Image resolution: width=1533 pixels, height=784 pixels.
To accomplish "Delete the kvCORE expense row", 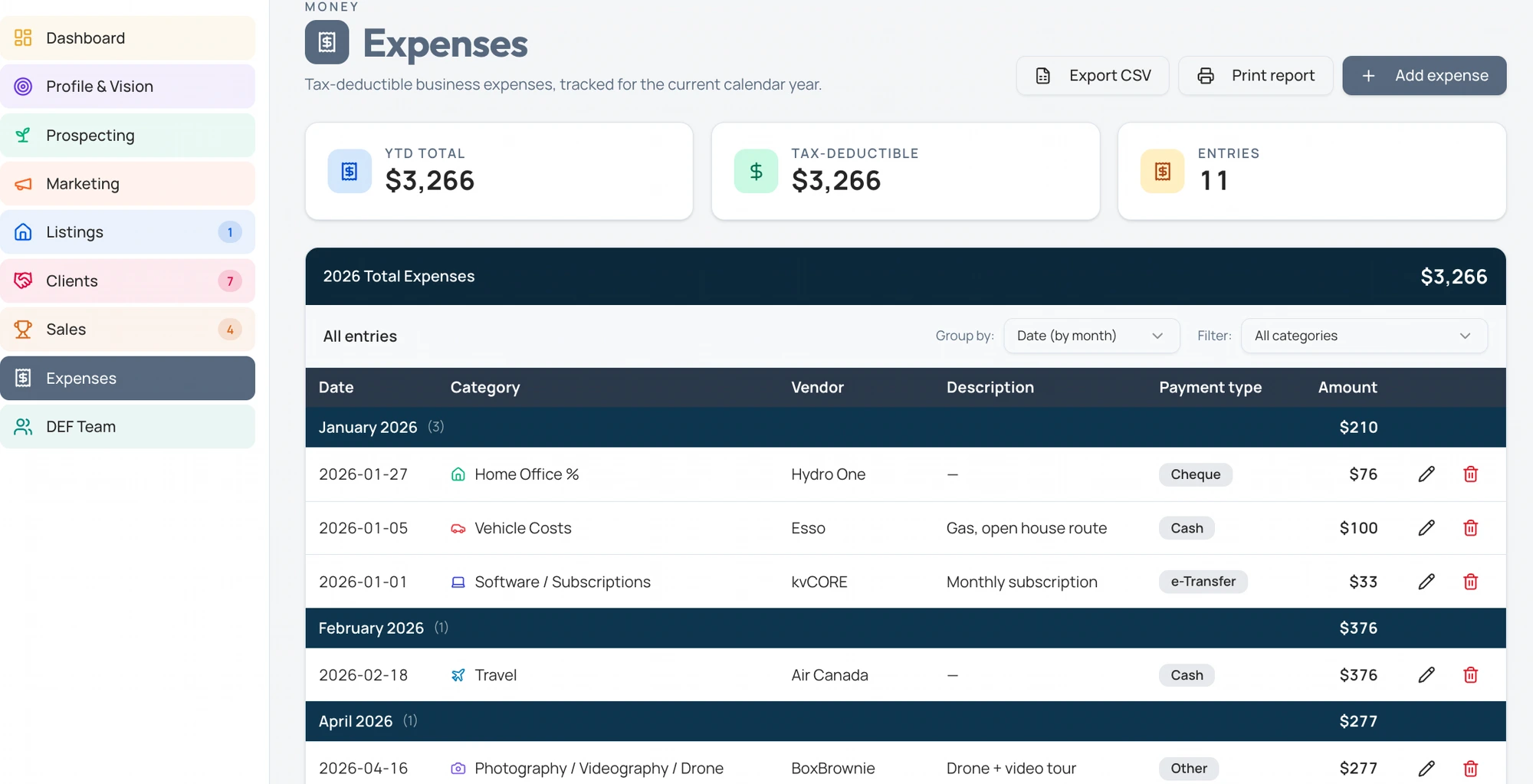I will pyautogui.click(x=1470, y=582).
